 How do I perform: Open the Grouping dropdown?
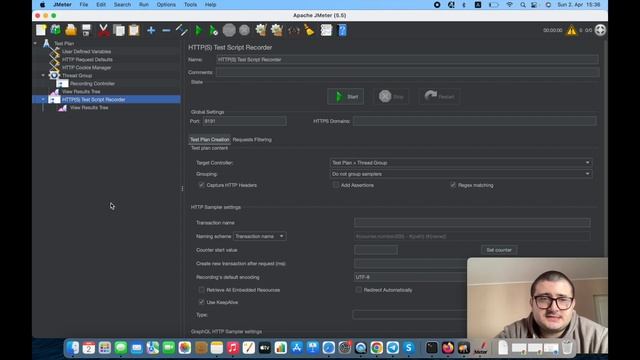(x=460, y=174)
